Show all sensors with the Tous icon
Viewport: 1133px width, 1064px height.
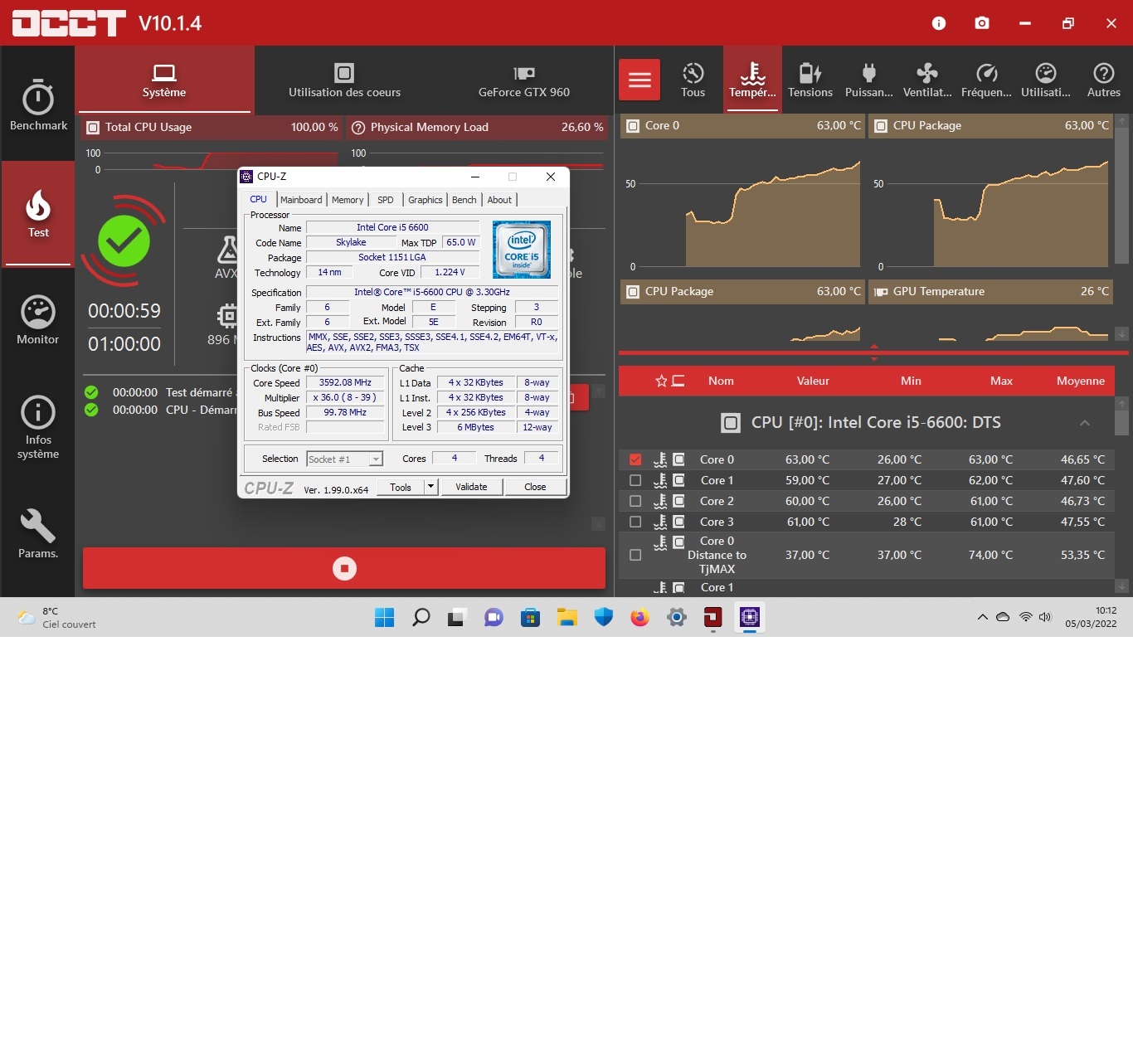click(693, 80)
